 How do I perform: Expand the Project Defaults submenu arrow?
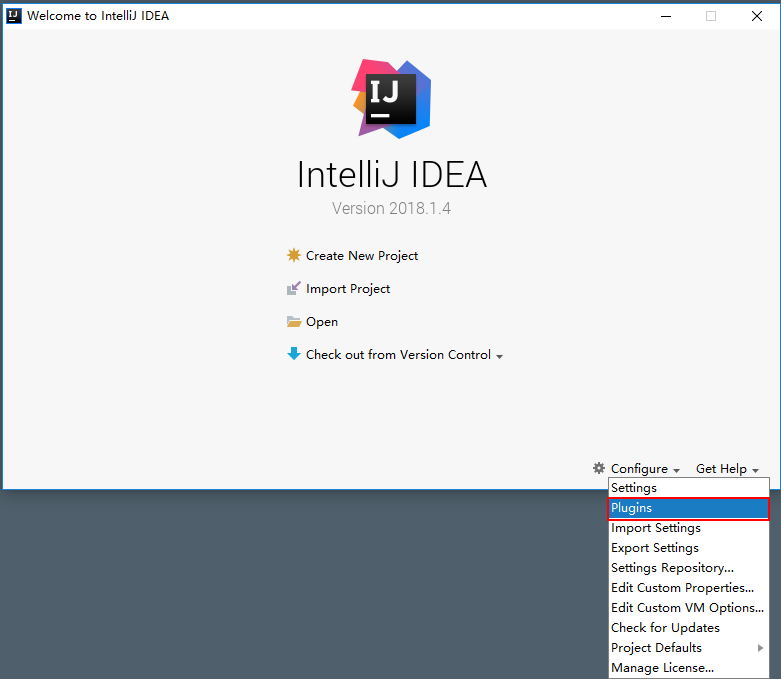(x=760, y=648)
